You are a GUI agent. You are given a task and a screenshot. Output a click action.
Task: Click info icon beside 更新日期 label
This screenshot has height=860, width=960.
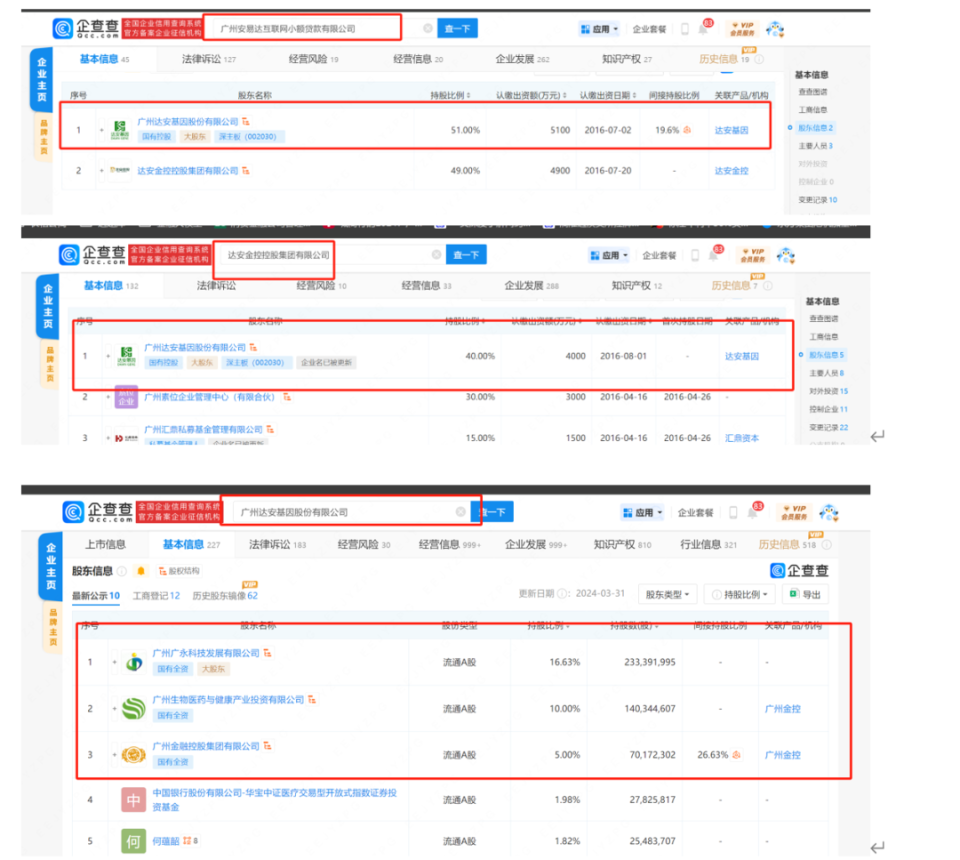tap(562, 593)
